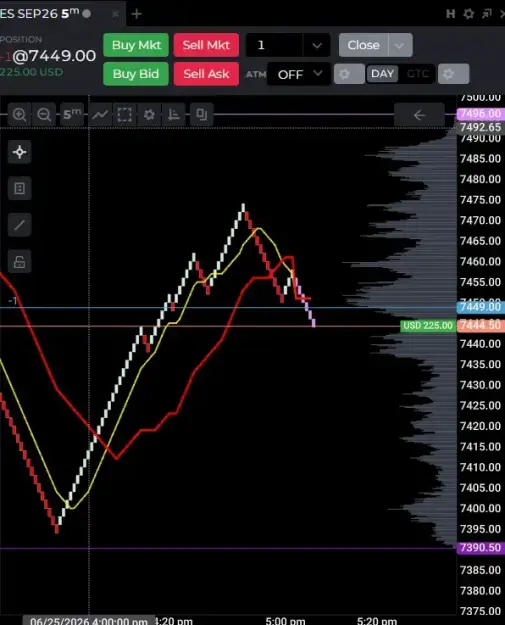
Task: Click the back arrow toolbar button
Action: pos(419,115)
